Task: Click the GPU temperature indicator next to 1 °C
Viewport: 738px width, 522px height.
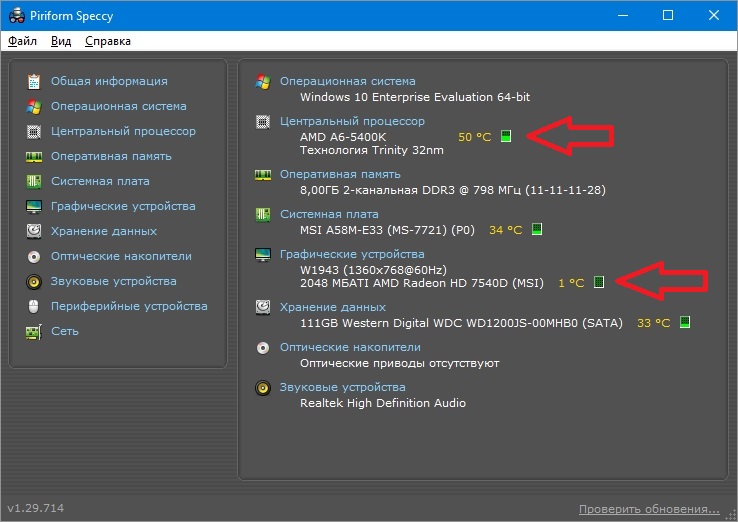Action: [x=599, y=283]
